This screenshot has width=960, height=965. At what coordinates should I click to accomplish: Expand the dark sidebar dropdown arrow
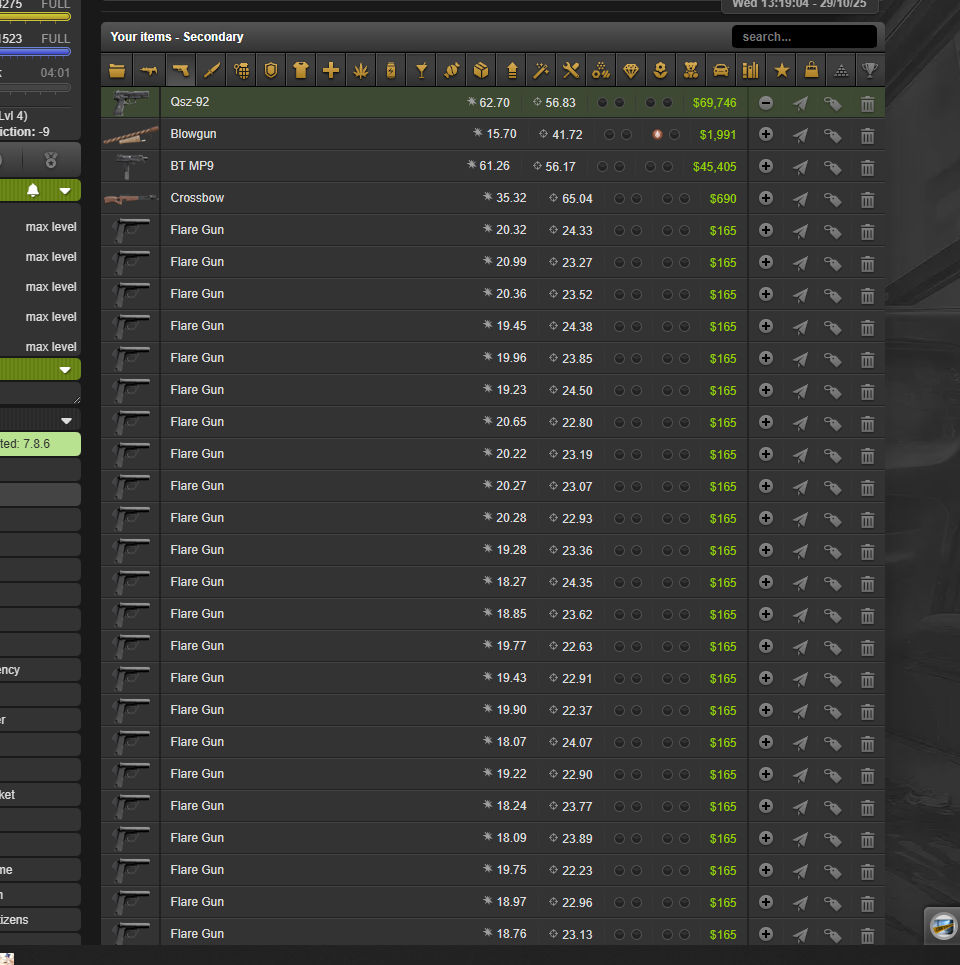pyautogui.click(x=66, y=421)
